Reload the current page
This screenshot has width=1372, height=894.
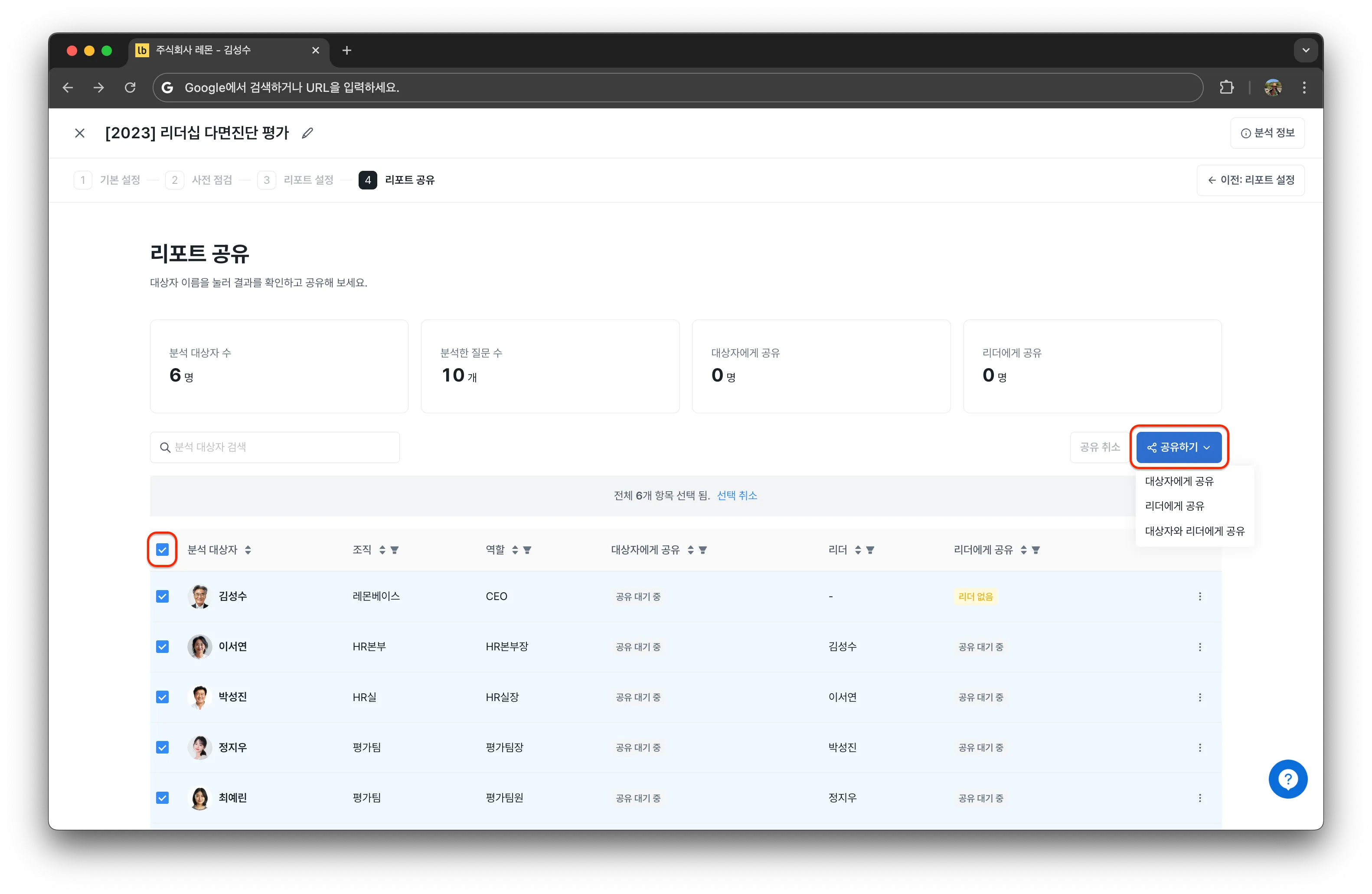coord(130,87)
